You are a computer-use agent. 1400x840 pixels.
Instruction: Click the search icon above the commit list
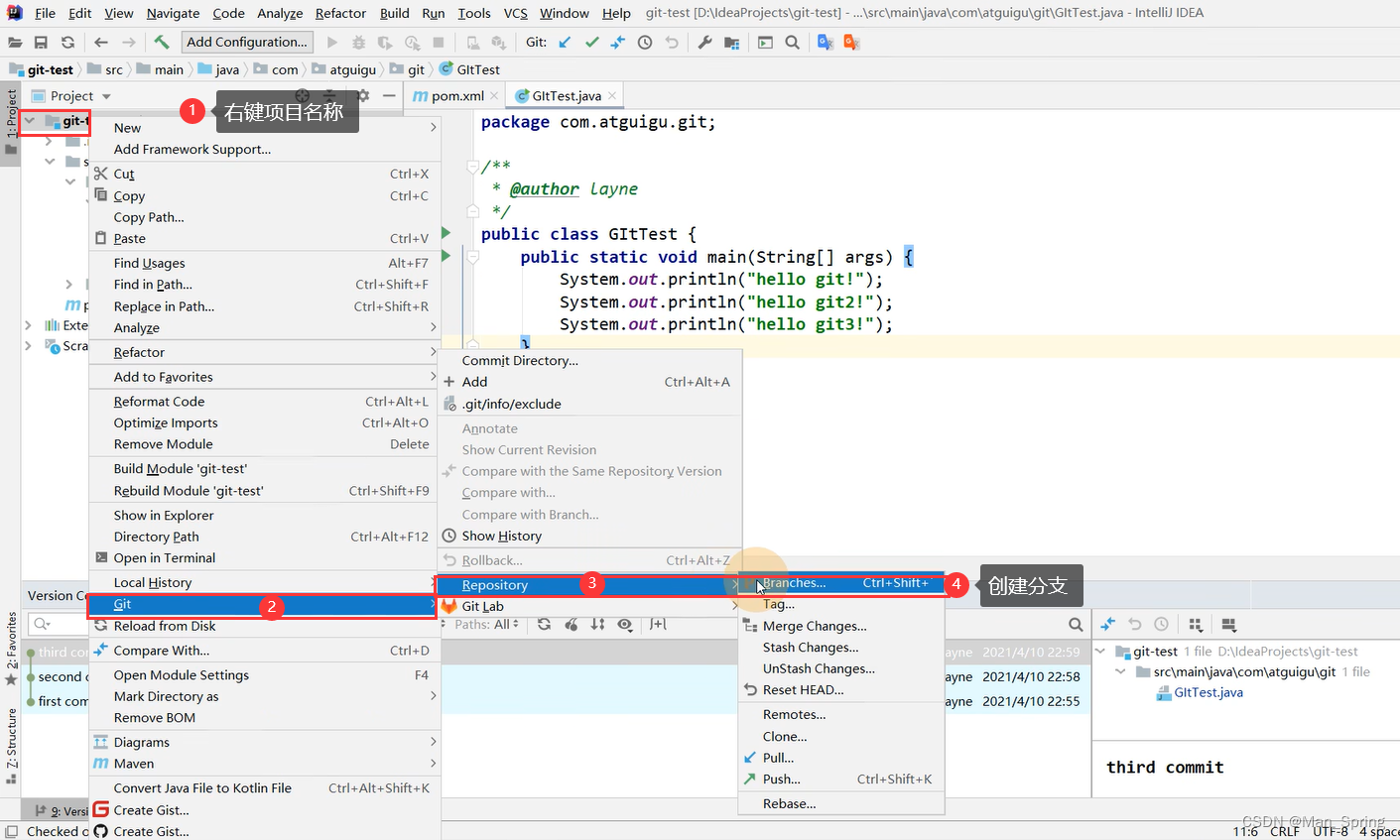click(1076, 624)
